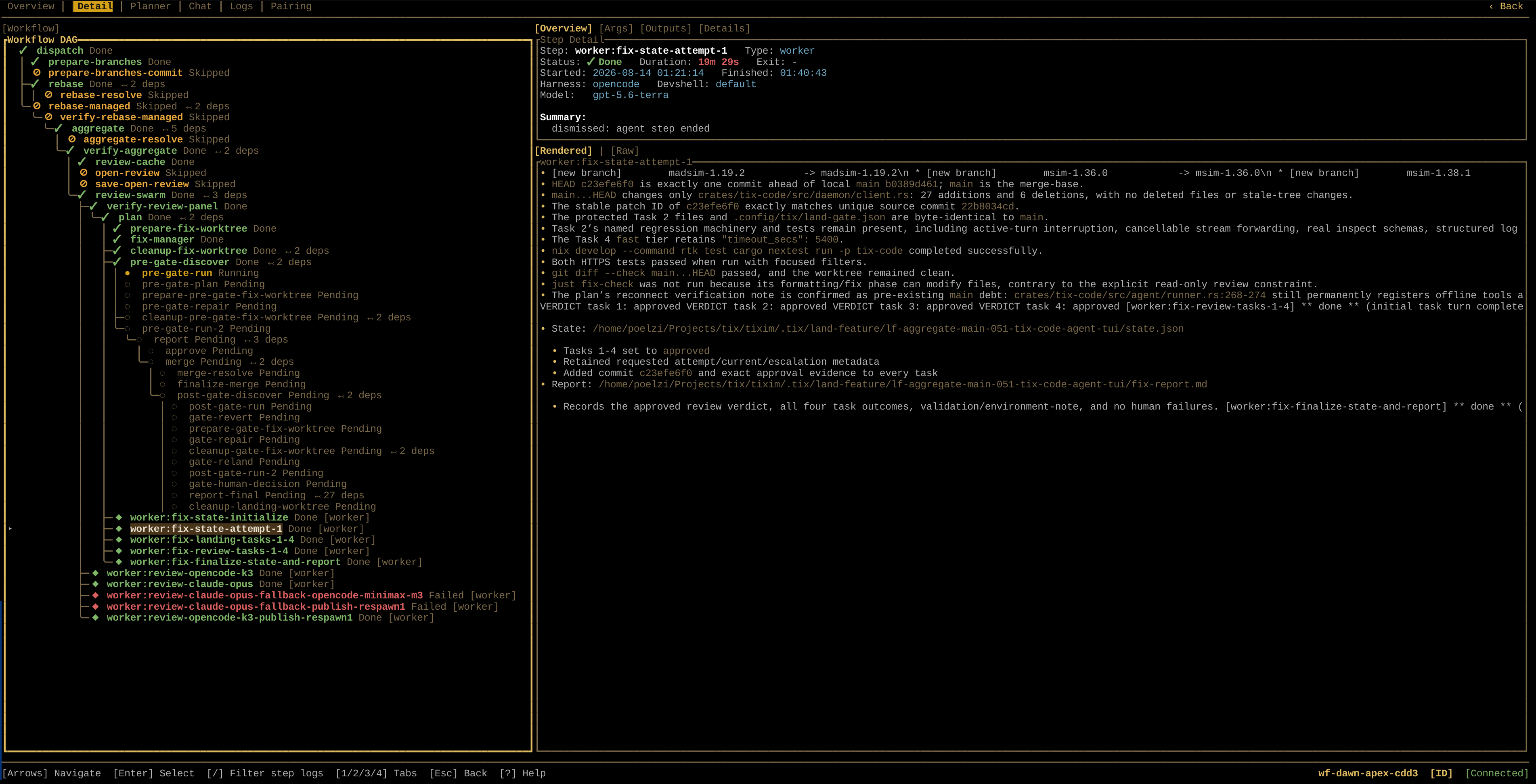Screen dimensions: 1536x784
Task: Click the skipped icon beside prepare-branches-commit
Action: tap(36, 73)
